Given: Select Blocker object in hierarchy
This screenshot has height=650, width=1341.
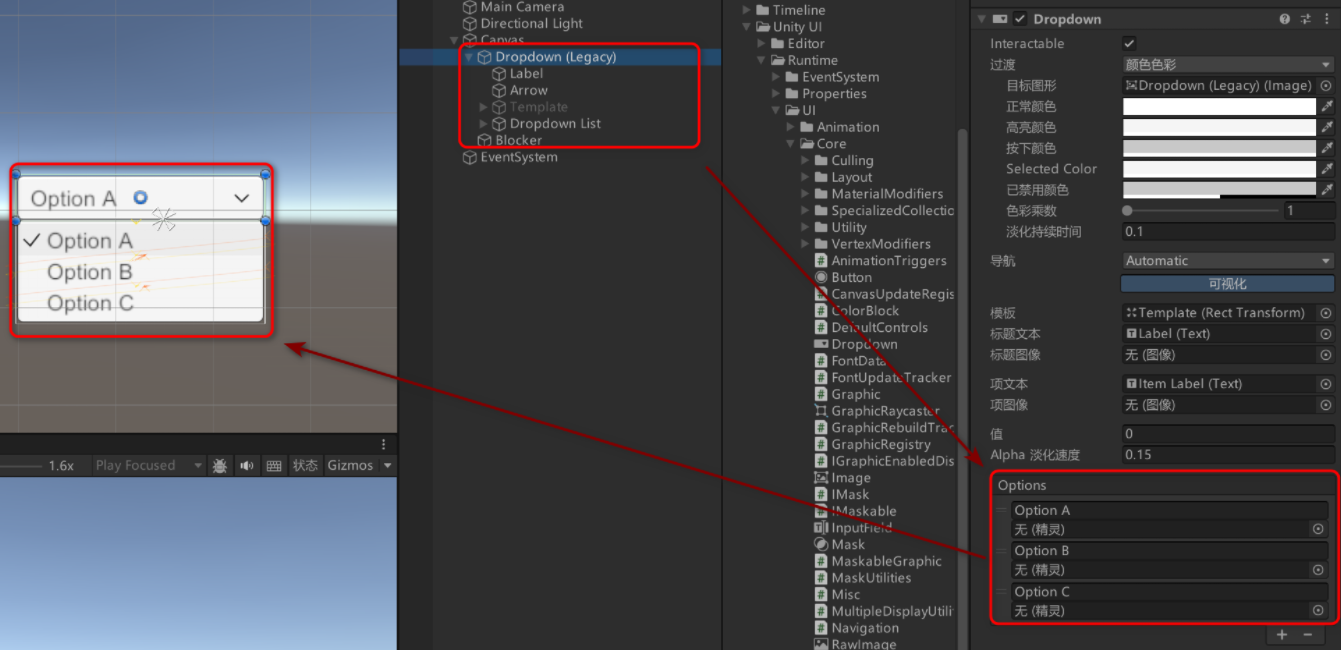Looking at the screenshot, I should (510, 141).
